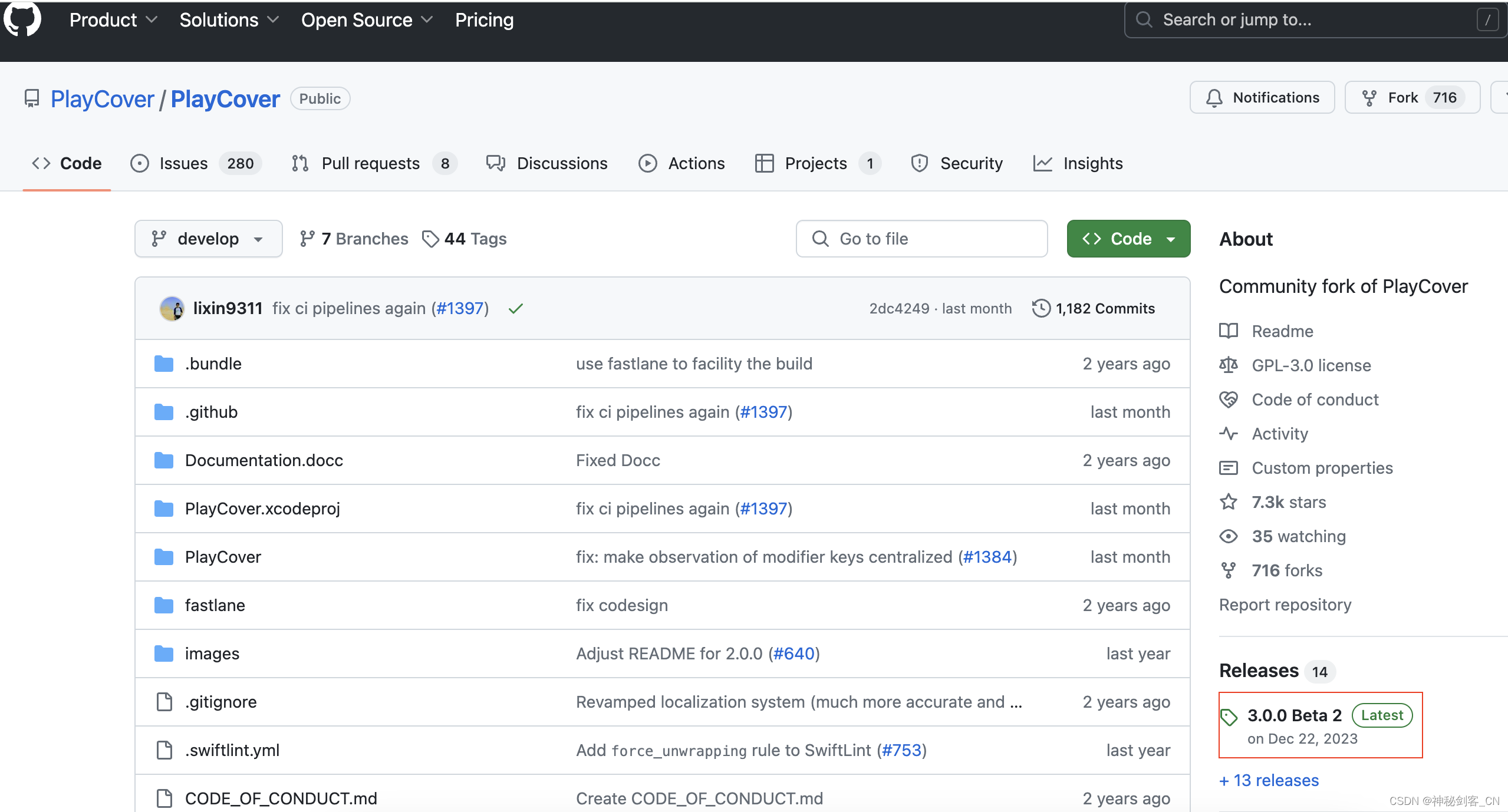The image size is (1508, 812).
Task: Click the Code of conduct heart icon
Action: 1229,400
